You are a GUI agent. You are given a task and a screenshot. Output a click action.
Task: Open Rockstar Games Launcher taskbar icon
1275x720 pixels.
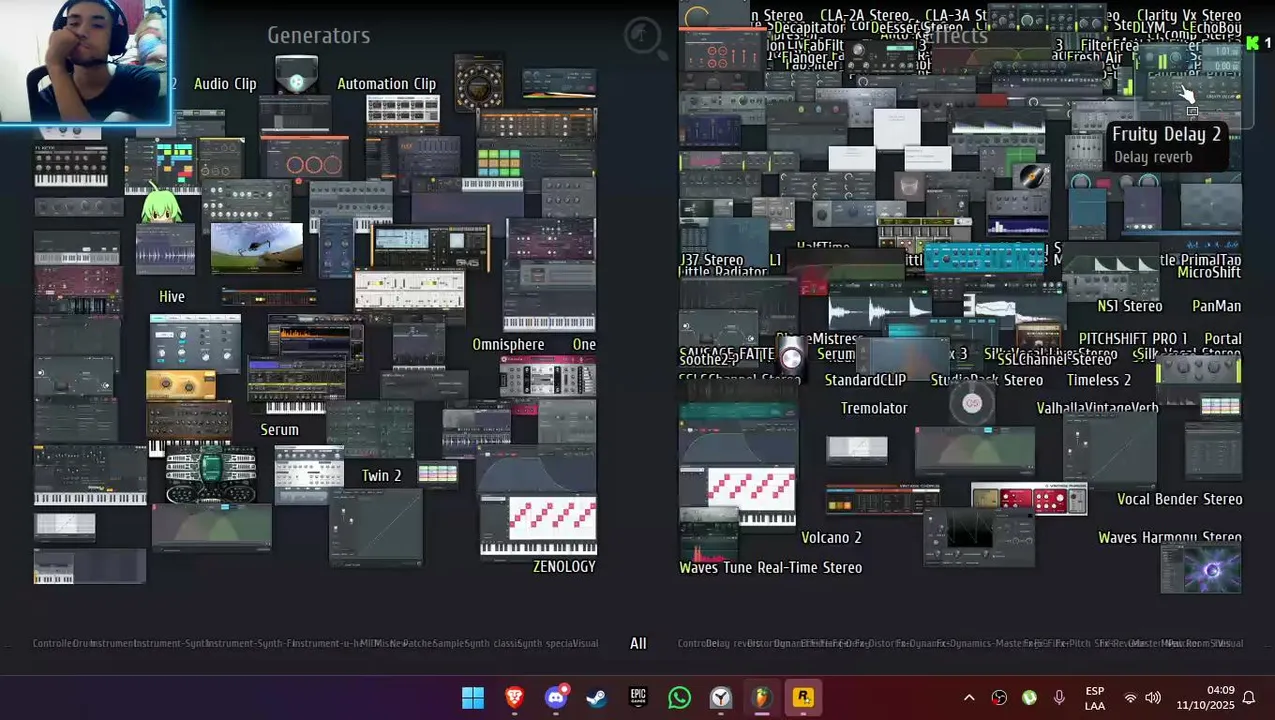pyautogui.click(x=803, y=697)
